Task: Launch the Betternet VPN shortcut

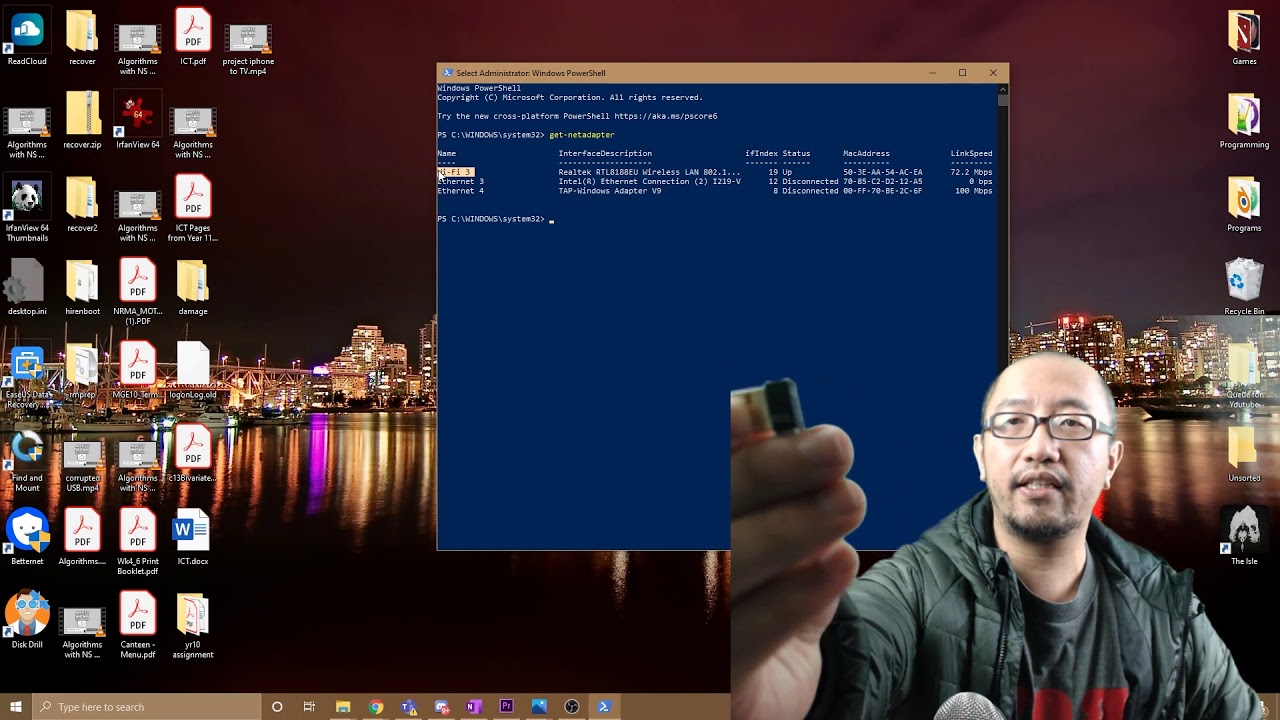Action: 27,537
